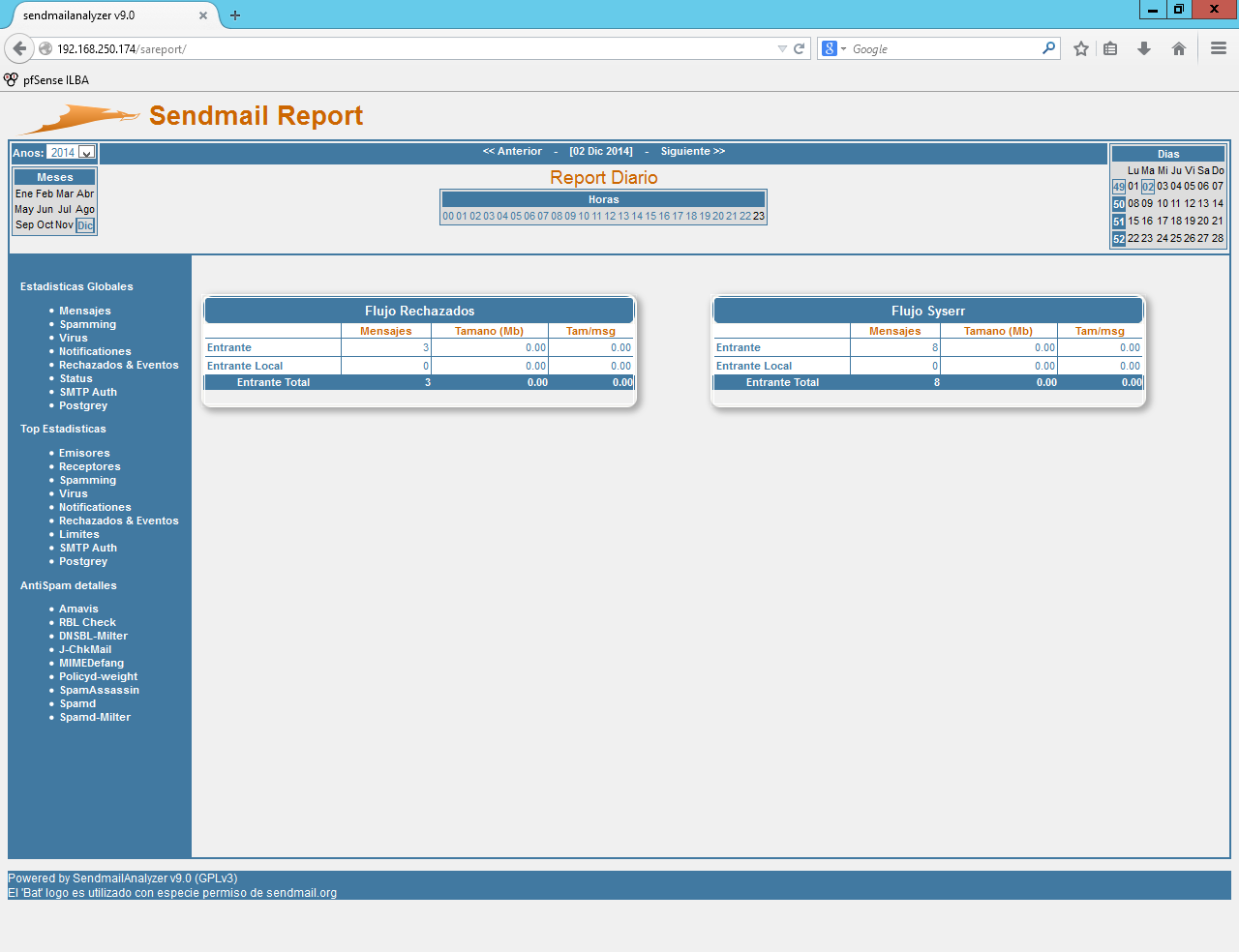Select hour 00 in Horas

point(448,216)
